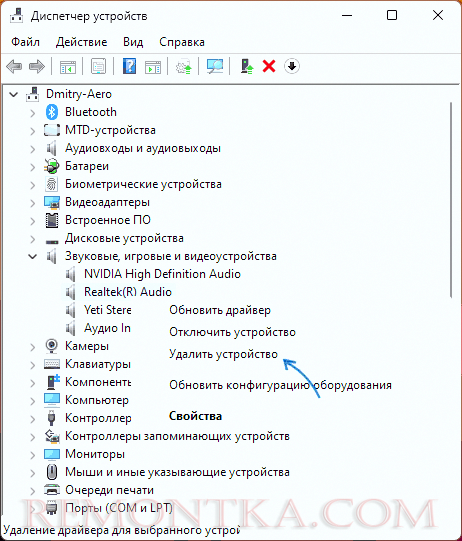Expand Контроллеры запоминающих устройств category
This screenshot has height=541, width=462.
point(32,436)
